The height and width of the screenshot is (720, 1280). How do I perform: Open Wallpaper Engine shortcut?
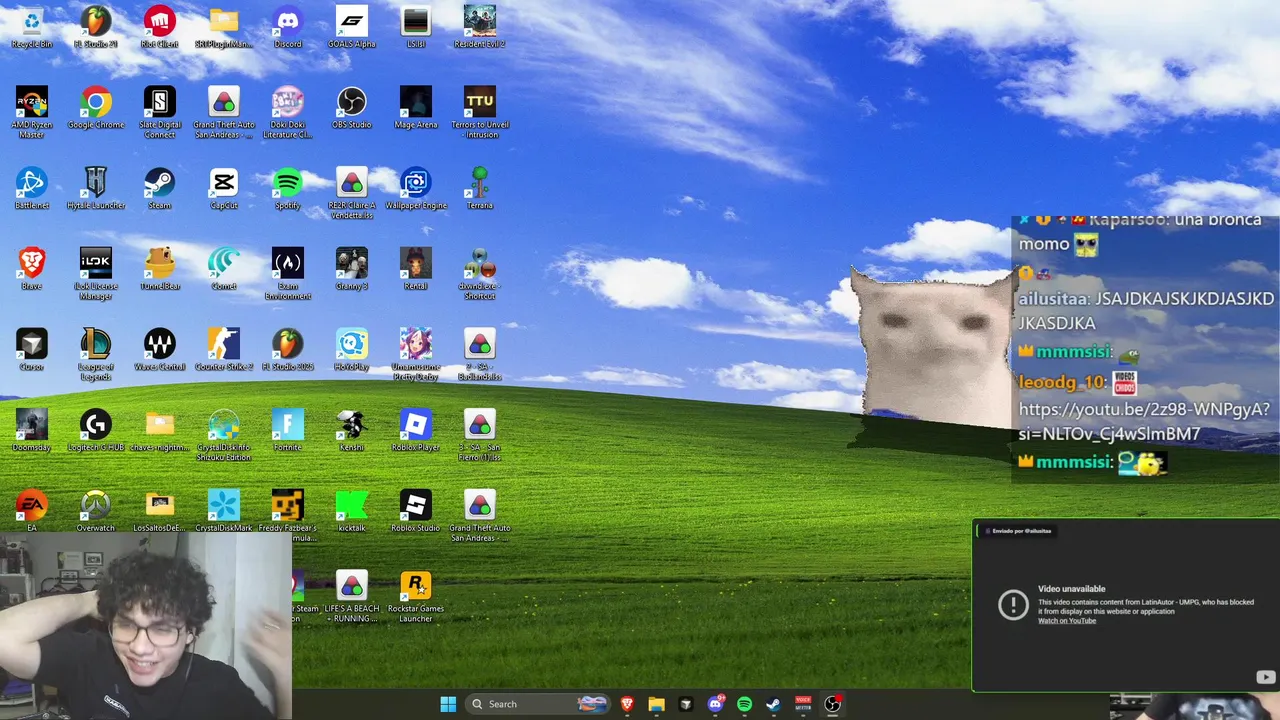(416, 188)
